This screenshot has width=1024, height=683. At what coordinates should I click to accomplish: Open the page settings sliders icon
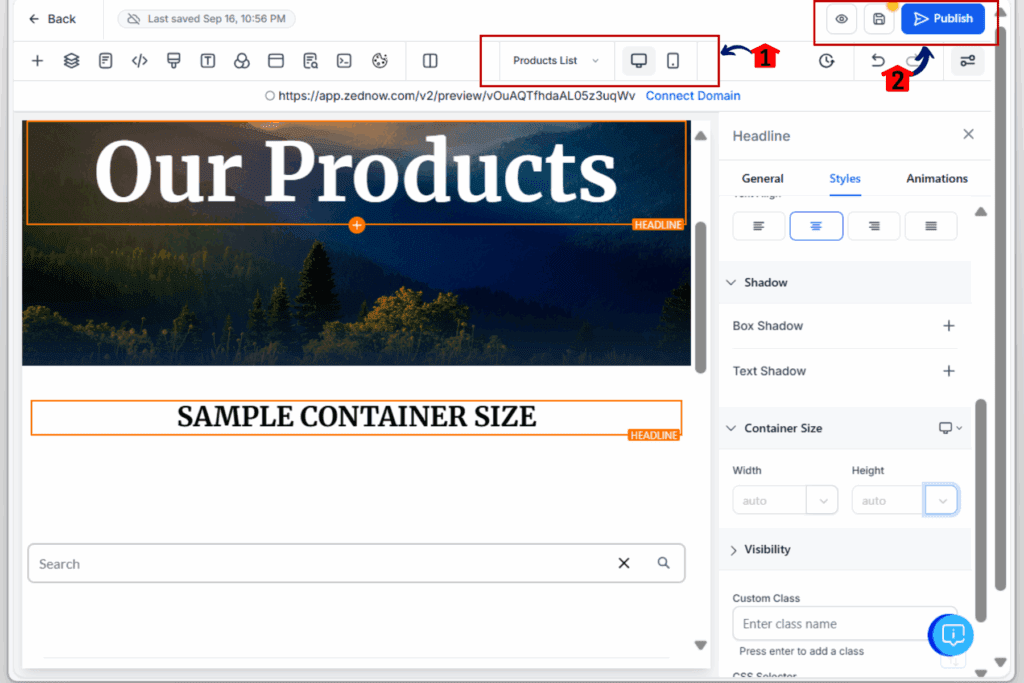pyautogui.click(x=967, y=61)
